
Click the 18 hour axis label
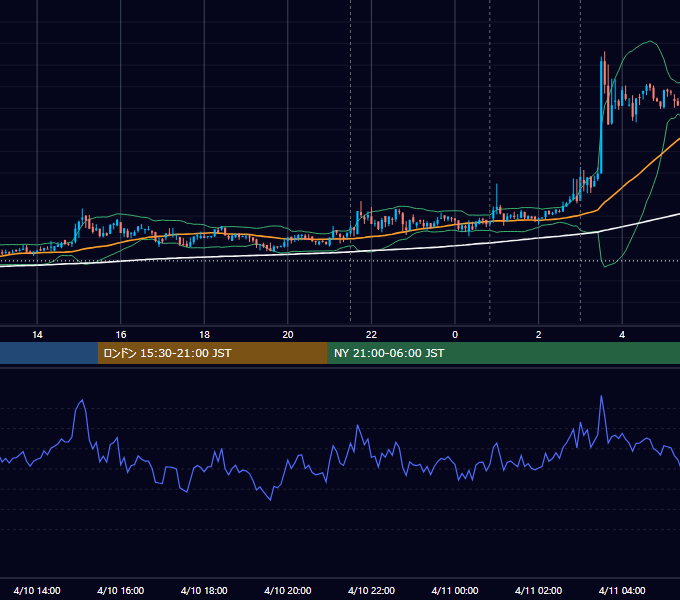204,335
